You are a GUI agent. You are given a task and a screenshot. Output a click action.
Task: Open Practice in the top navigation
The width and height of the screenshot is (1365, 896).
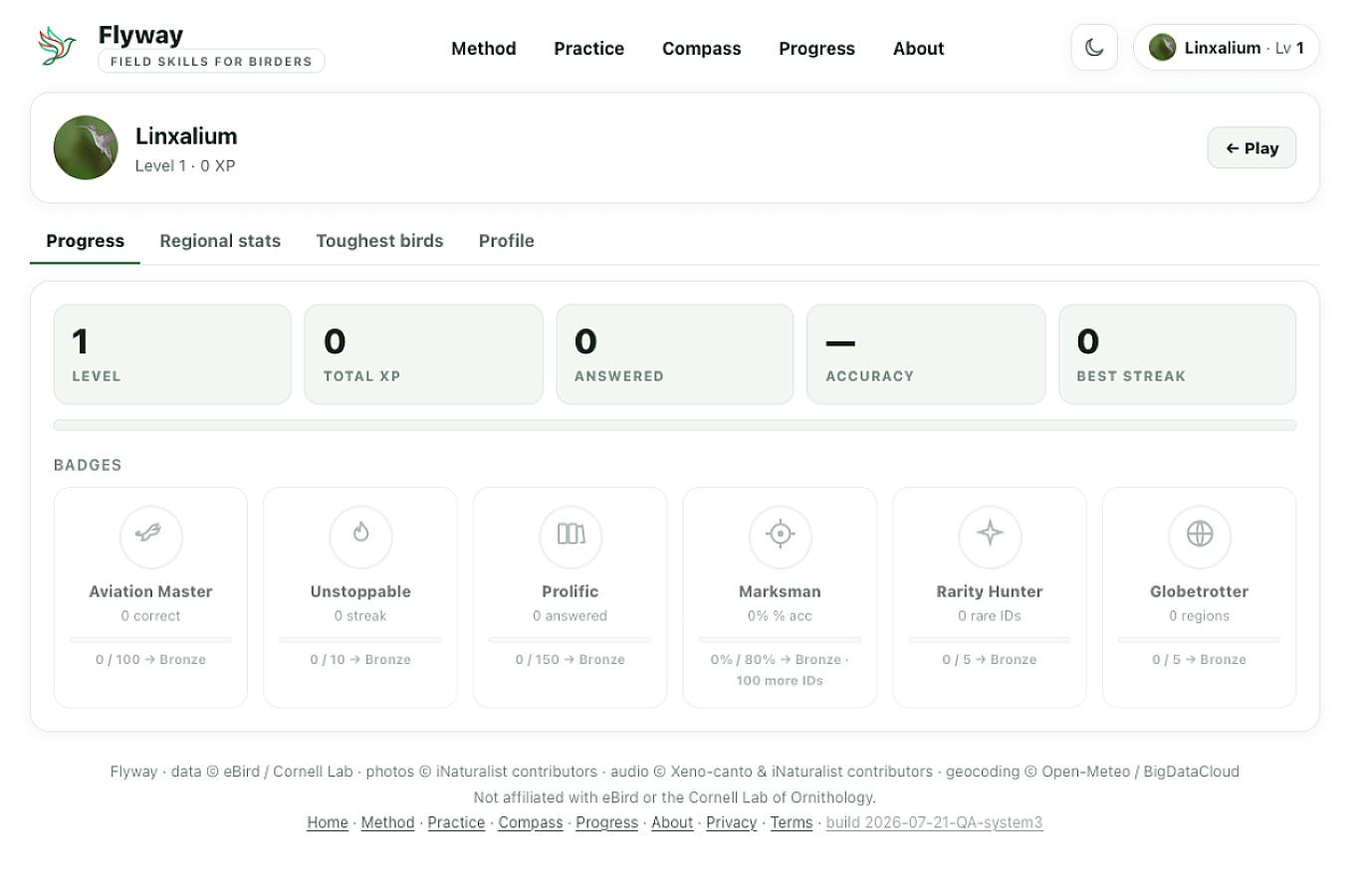coord(589,49)
